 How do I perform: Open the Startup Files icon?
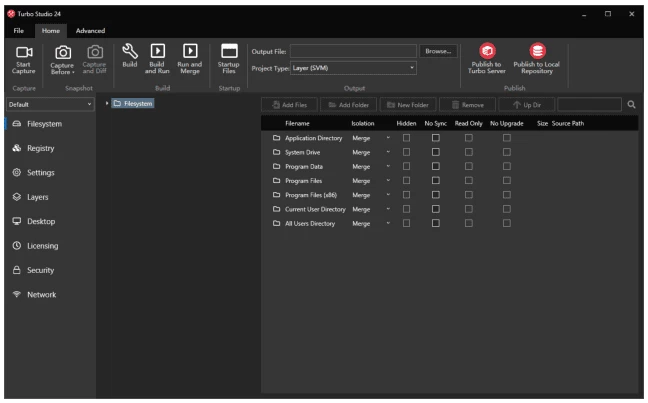(227, 50)
